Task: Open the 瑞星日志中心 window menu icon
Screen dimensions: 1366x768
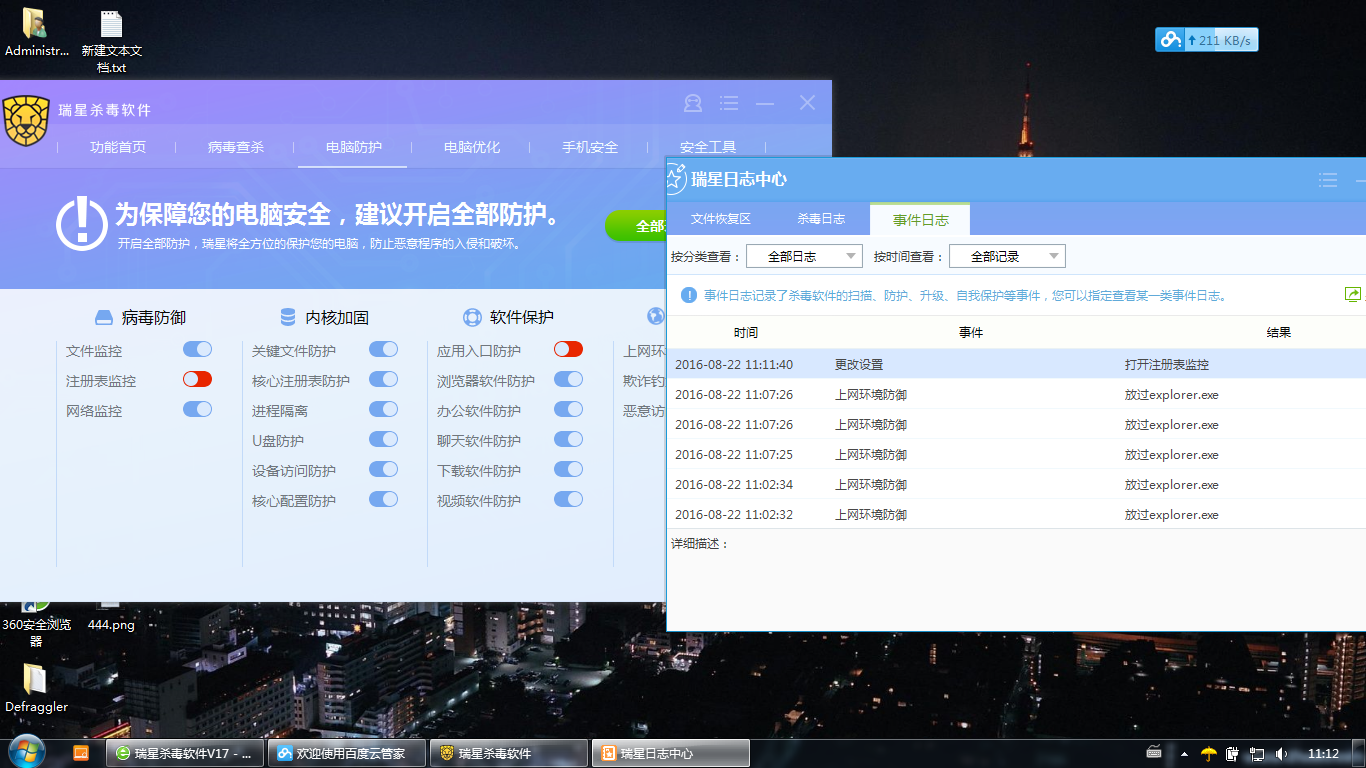Action: click(1328, 180)
